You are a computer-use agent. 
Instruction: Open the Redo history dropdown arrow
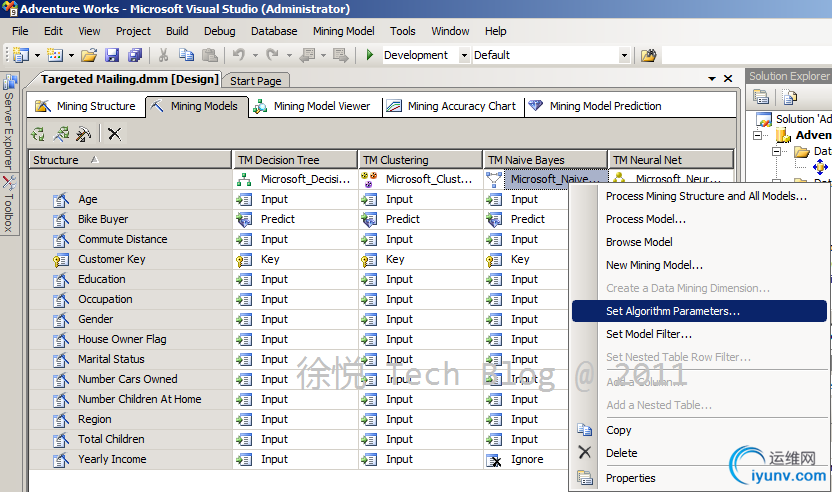click(x=289, y=55)
